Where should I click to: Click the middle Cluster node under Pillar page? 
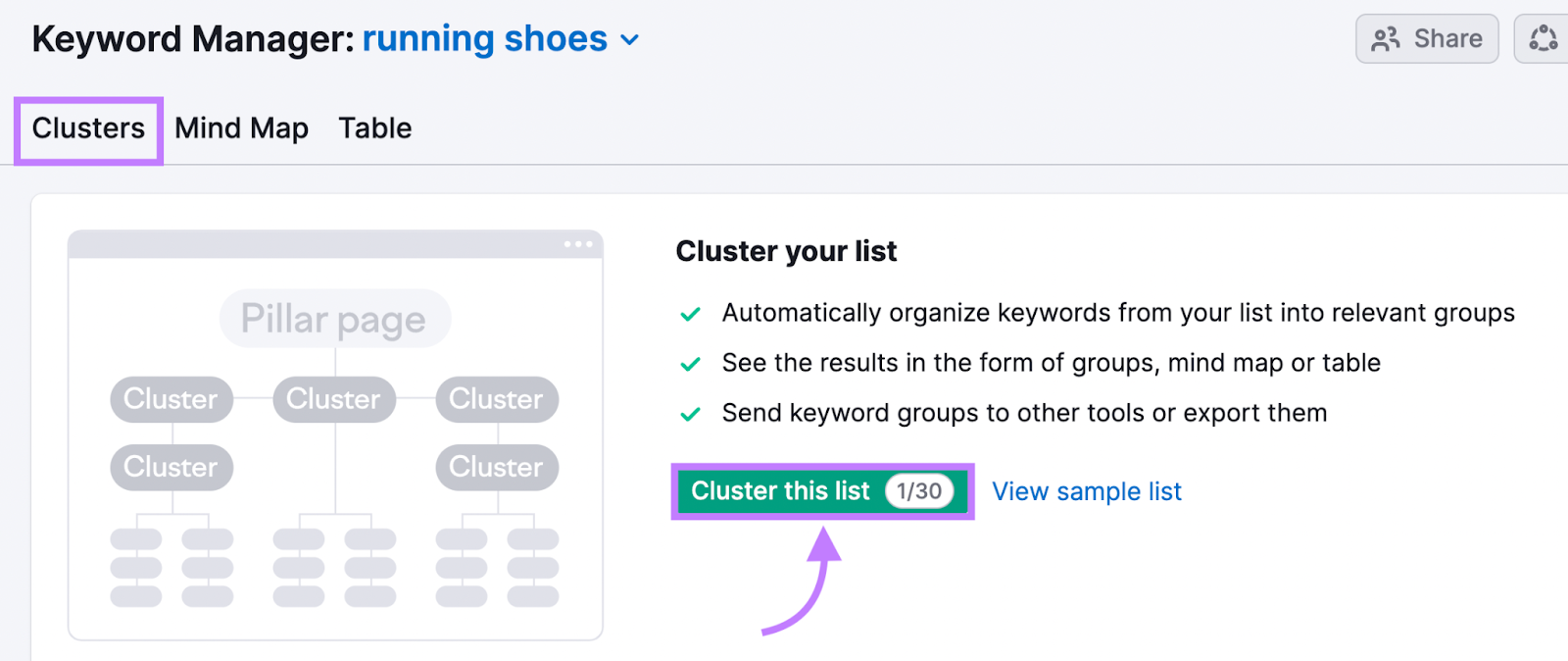(x=334, y=399)
